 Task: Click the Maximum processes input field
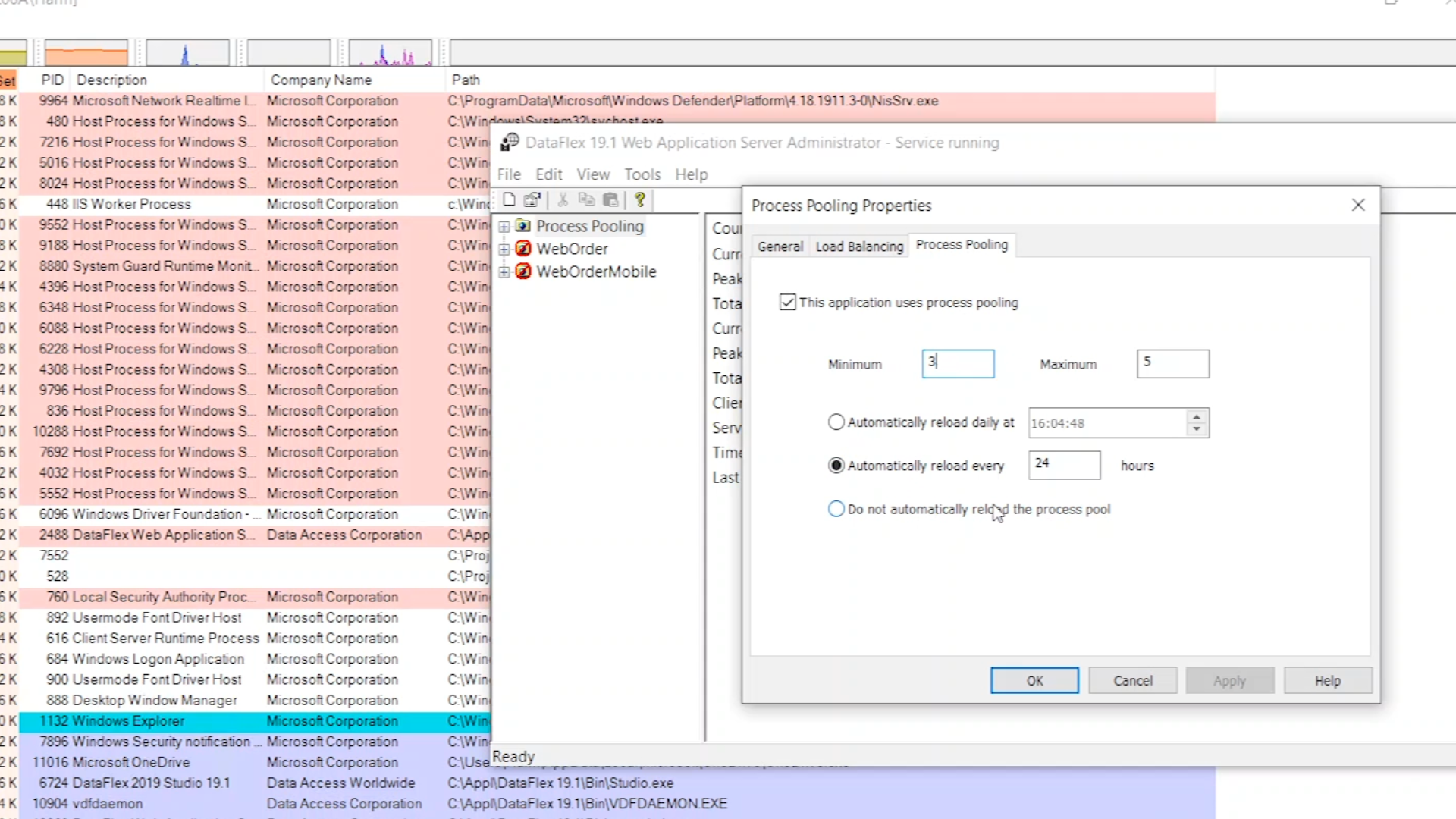1172,363
